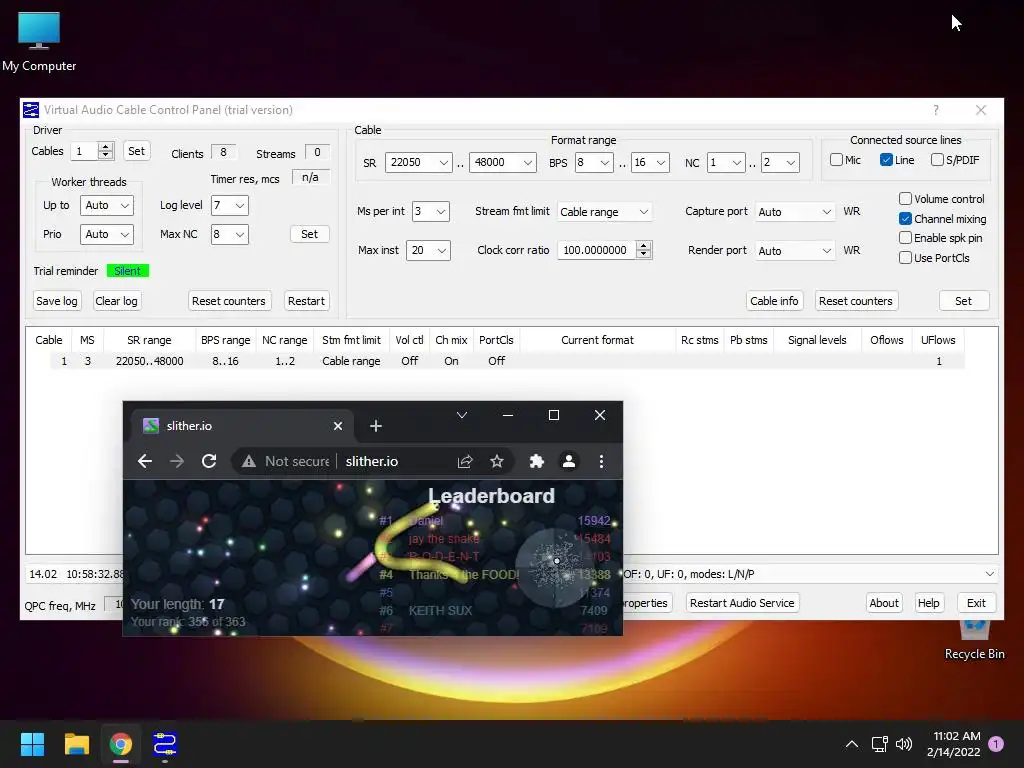Check the Use PortCls option
The height and width of the screenshot is (768, 1024).
click(x=905, y=257)
